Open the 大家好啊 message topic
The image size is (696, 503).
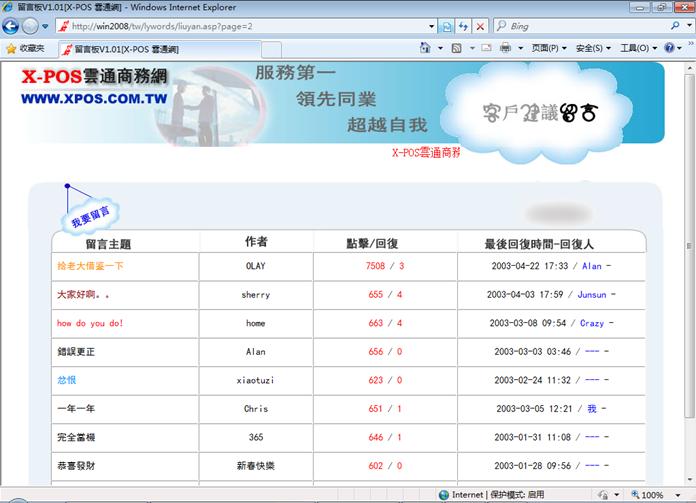click(x=84, y=295)
